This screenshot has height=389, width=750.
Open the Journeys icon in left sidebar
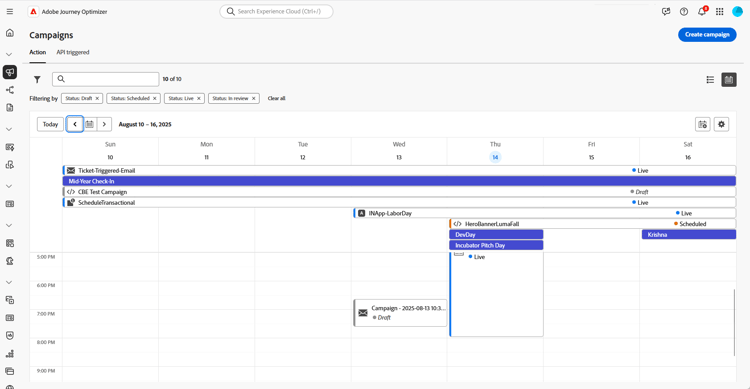coord(10,90)
